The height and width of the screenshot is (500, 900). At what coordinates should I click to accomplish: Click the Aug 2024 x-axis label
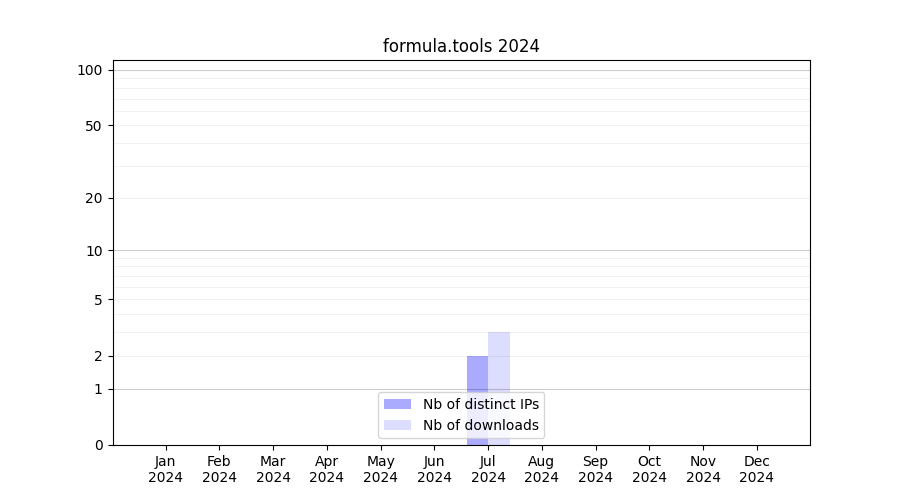tap(541, 469)
